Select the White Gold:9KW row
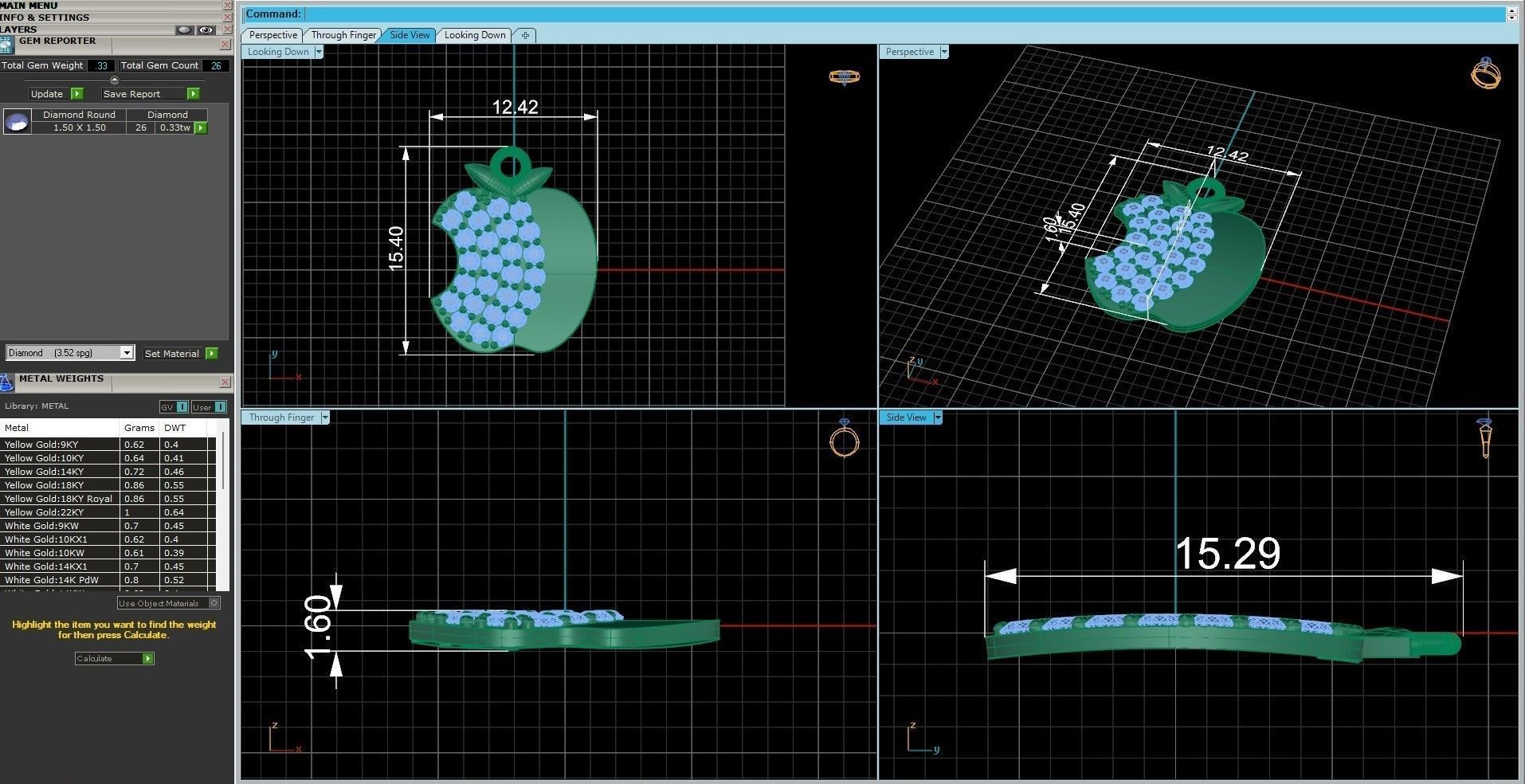1525x784 pixels. click(x=108, y=526)
